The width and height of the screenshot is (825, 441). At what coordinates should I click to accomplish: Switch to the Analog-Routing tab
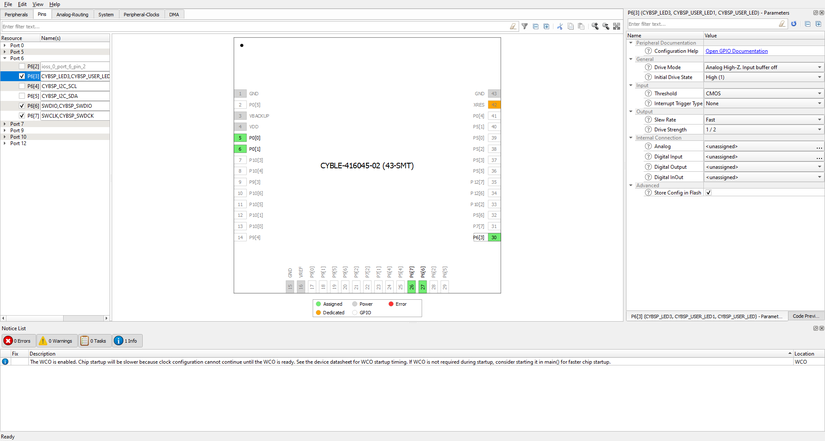(x=72, y=15)
